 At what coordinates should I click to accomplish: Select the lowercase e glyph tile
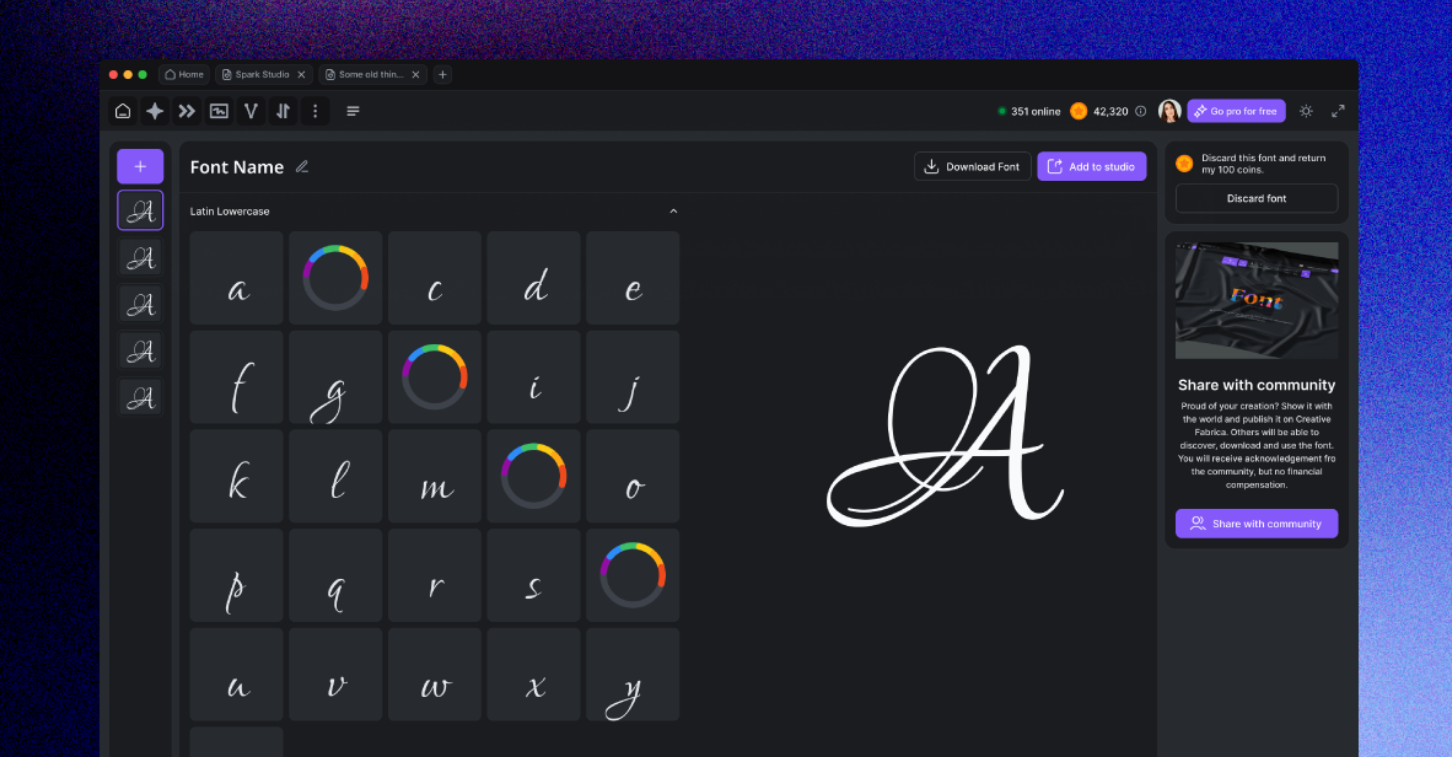point(633,278)
